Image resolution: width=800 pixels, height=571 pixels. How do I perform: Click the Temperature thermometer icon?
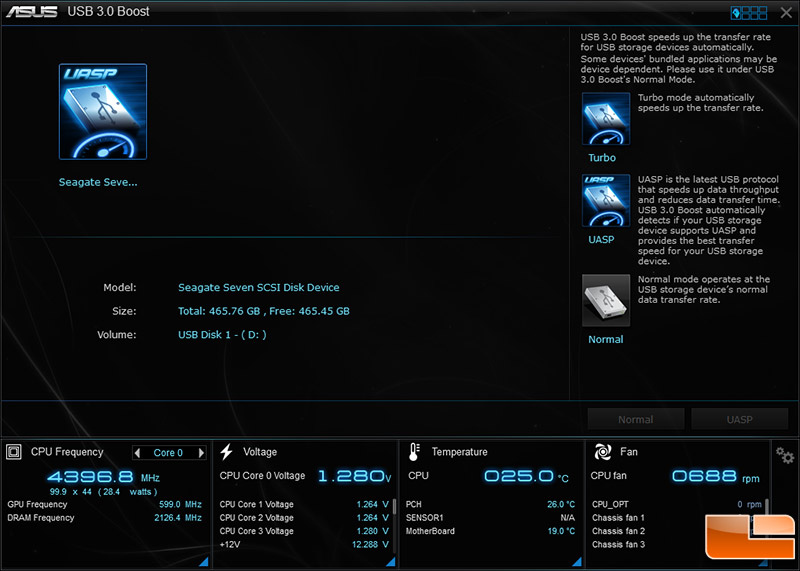(414, 452)
